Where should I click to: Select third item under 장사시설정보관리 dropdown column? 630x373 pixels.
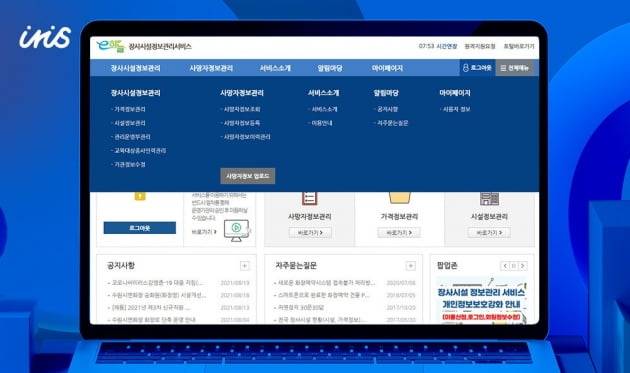[131, 137]
